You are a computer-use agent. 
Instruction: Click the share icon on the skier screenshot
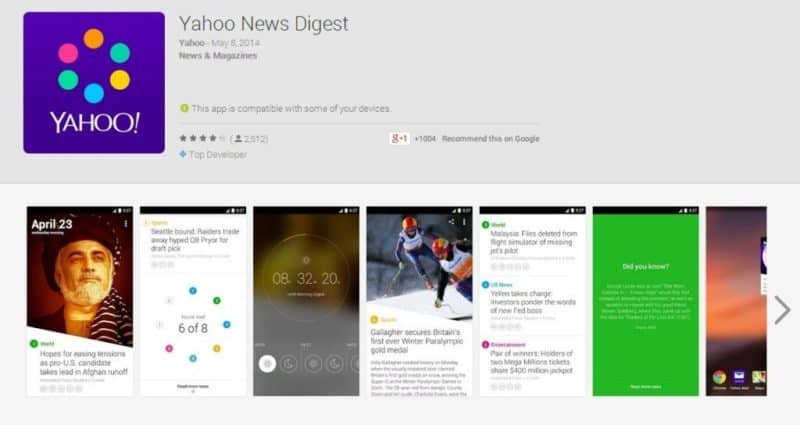451,221
